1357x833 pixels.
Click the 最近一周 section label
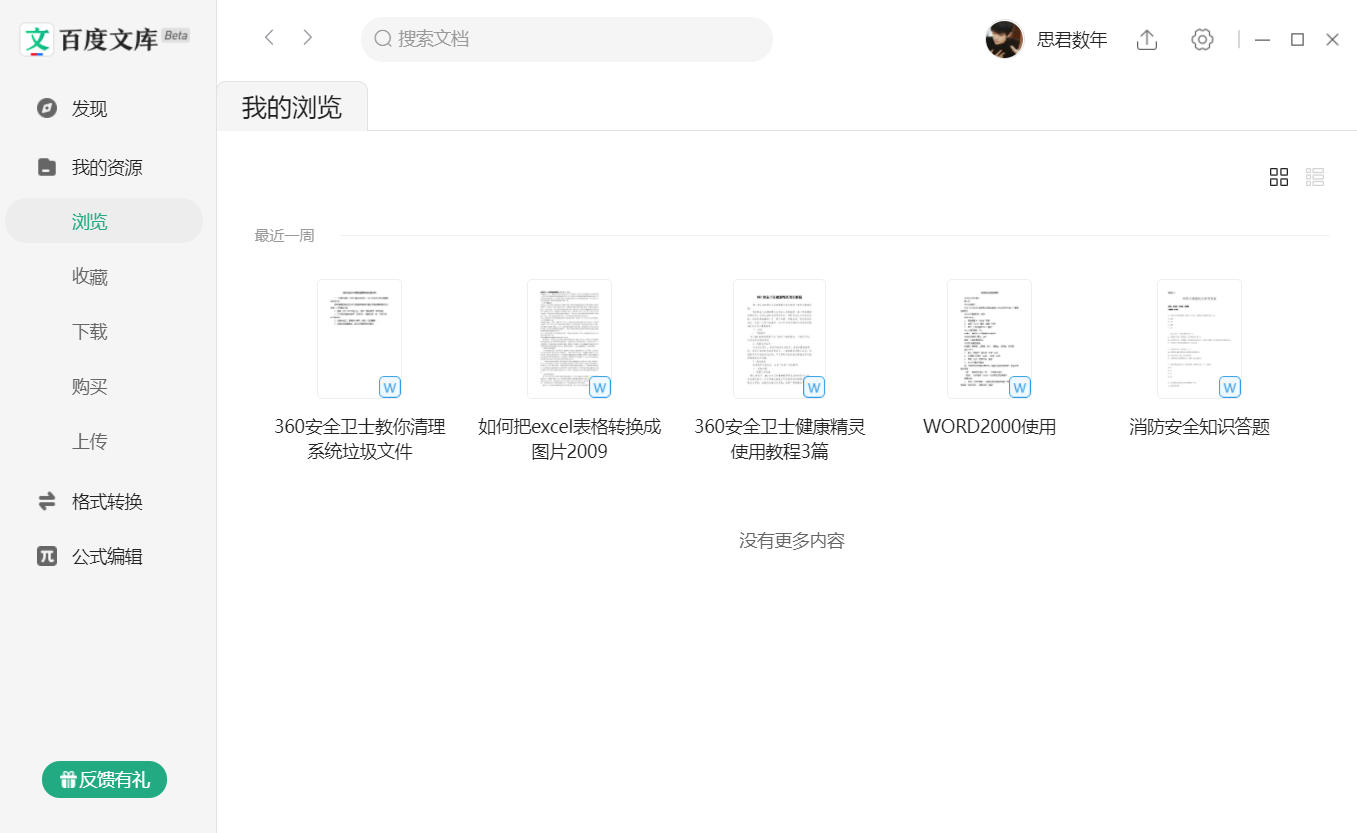click(284, 235)
